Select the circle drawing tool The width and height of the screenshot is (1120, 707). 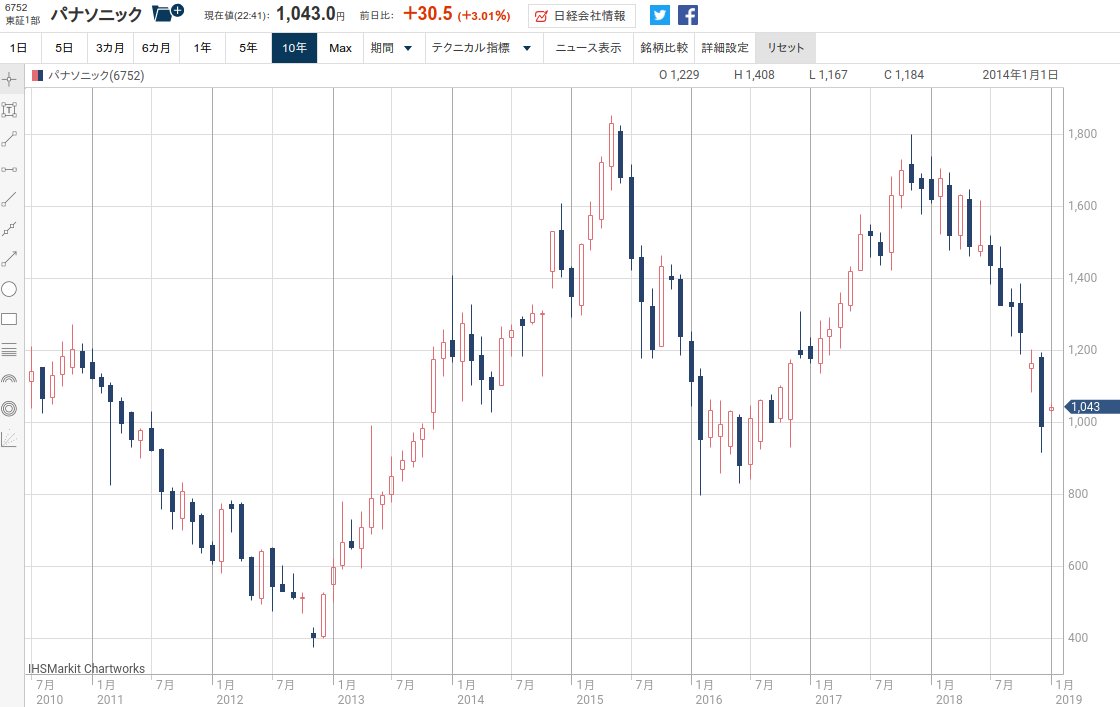click(9, 289)
